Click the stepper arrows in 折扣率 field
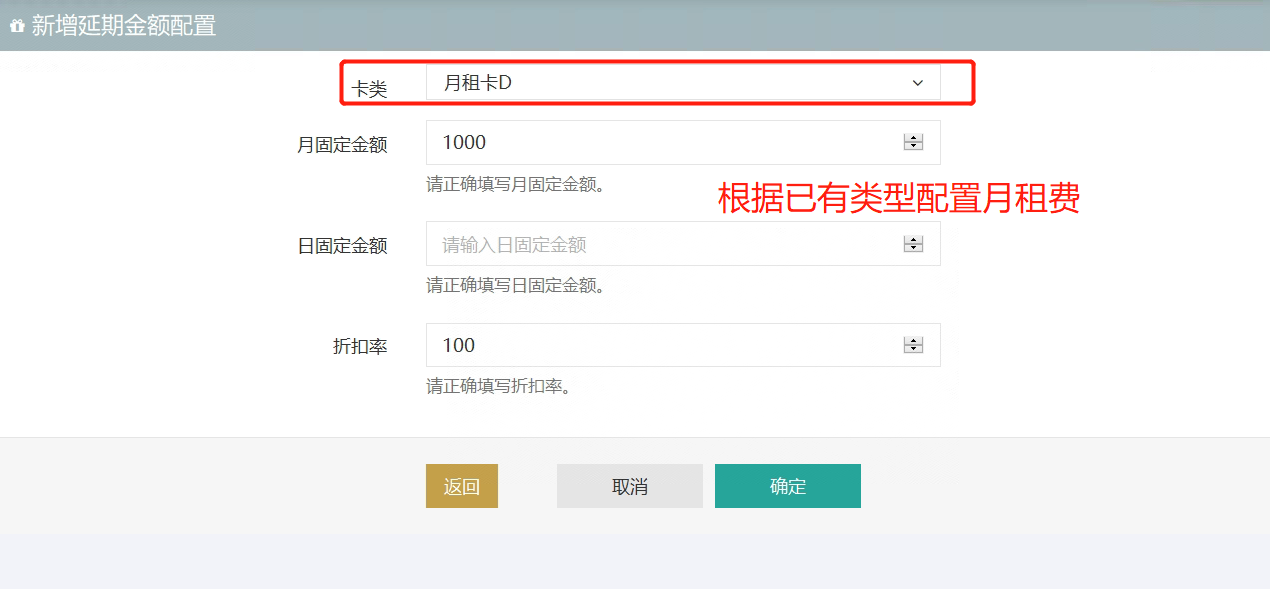The height and width of the screenshot is (589, 1270). point(913,345)
